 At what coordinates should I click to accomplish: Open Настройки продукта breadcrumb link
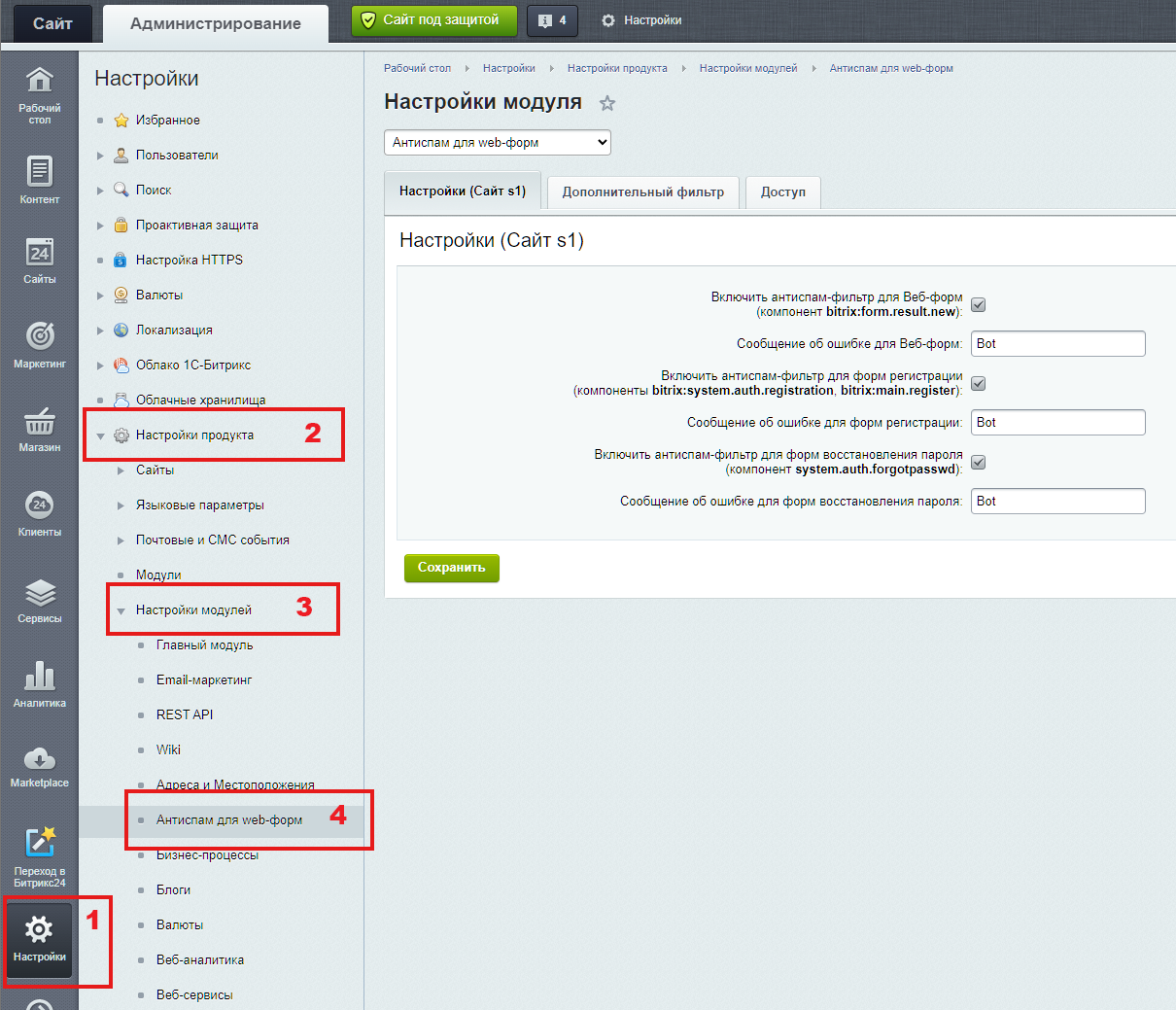coord(617,68)
